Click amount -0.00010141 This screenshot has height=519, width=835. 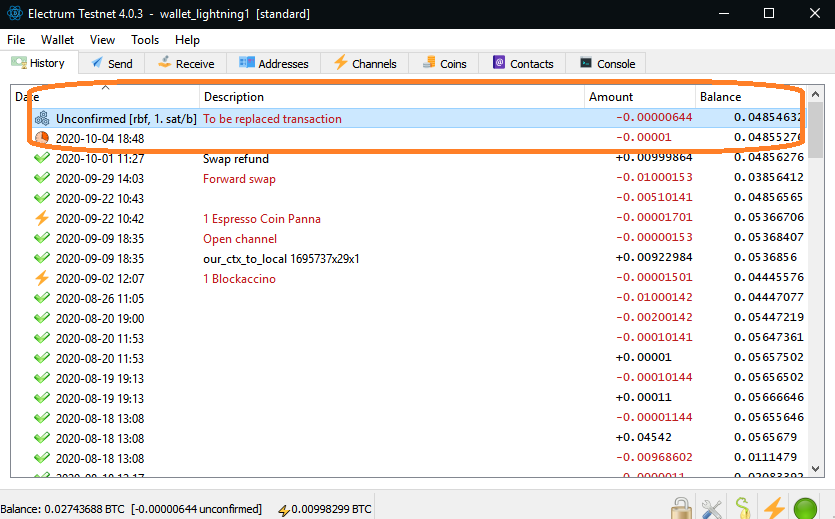[654, 337]
